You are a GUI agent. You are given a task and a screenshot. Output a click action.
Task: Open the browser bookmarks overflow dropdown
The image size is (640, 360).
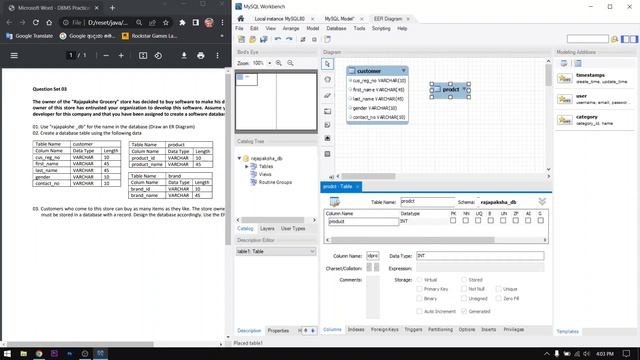(222, 36)
